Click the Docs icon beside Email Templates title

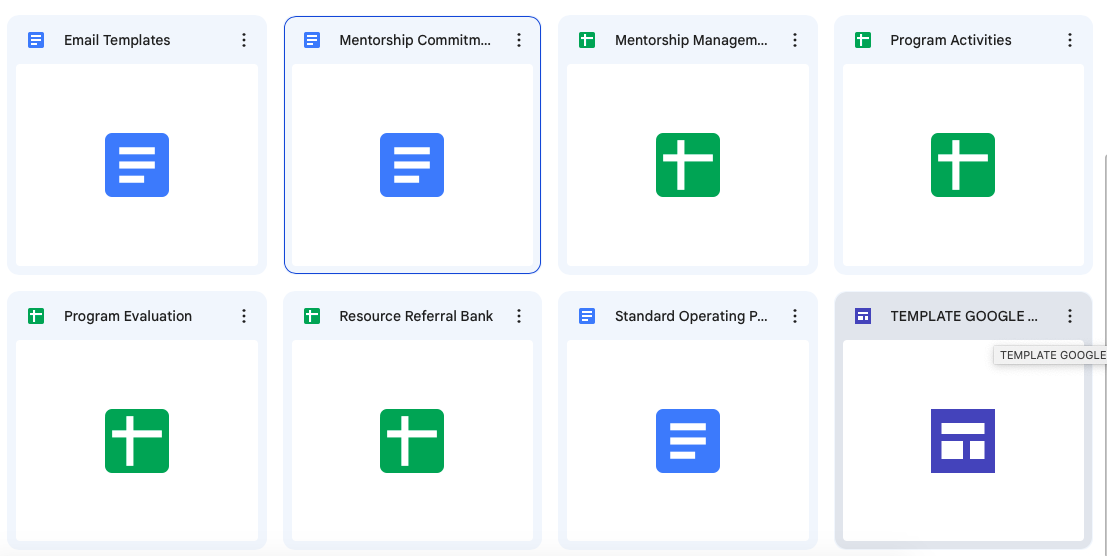point(36,40)
